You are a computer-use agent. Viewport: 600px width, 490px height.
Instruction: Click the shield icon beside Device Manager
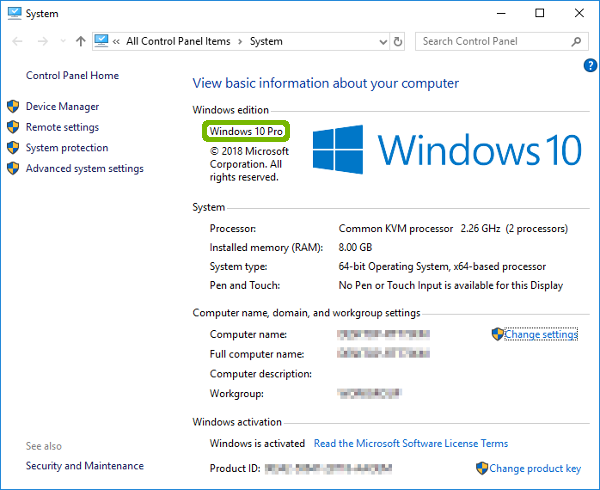(13, 106)
